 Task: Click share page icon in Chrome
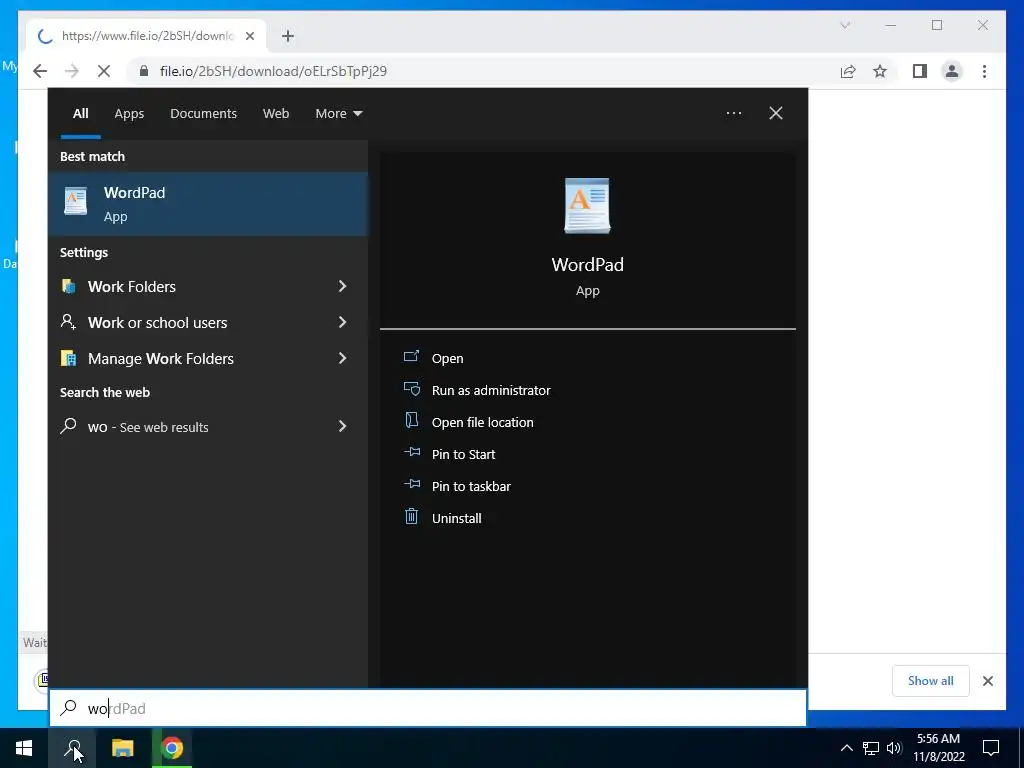[x=848, y=71]
